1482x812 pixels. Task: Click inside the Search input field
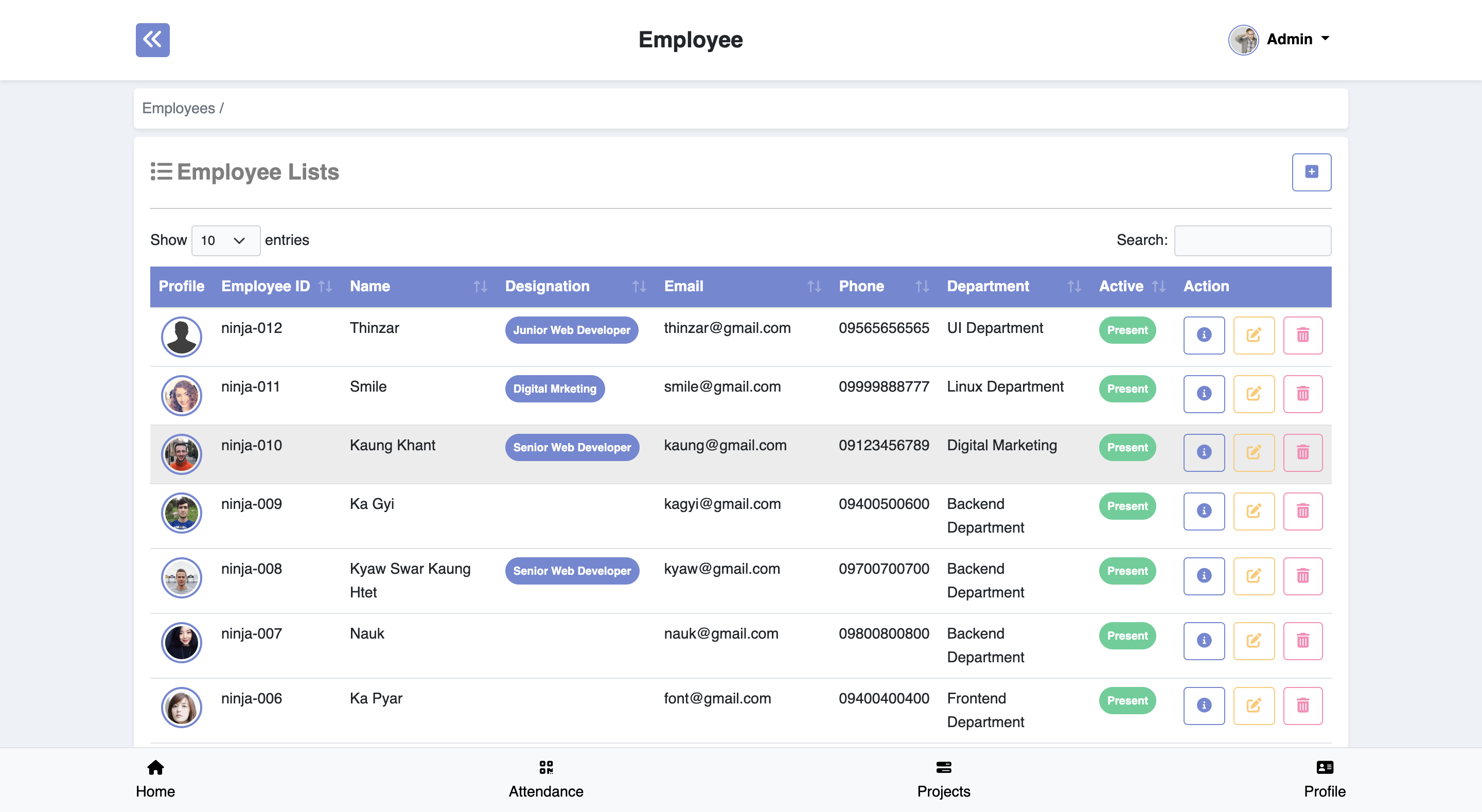(1252, 240)
